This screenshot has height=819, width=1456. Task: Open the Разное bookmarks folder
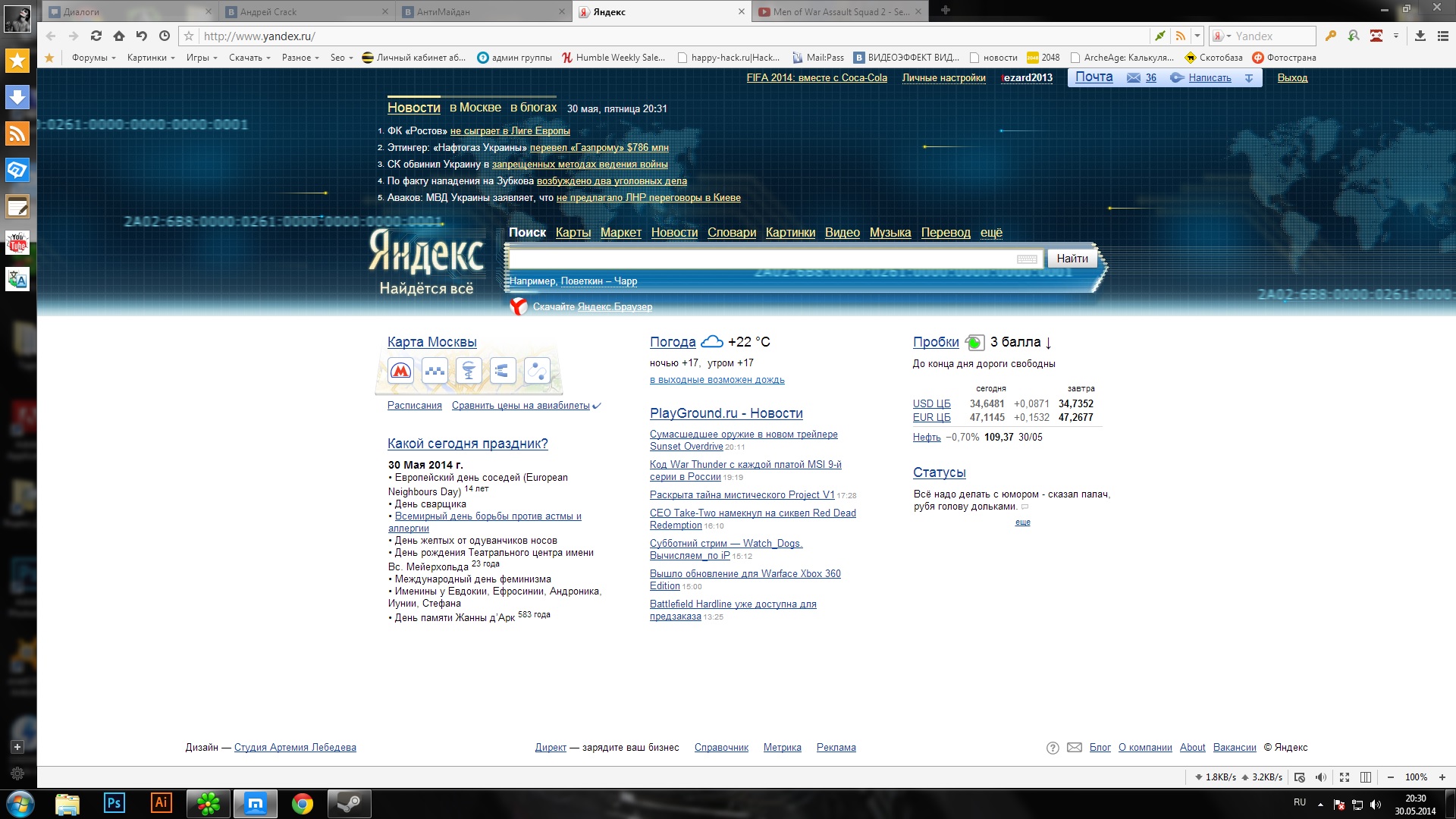[x=300, y=58]
